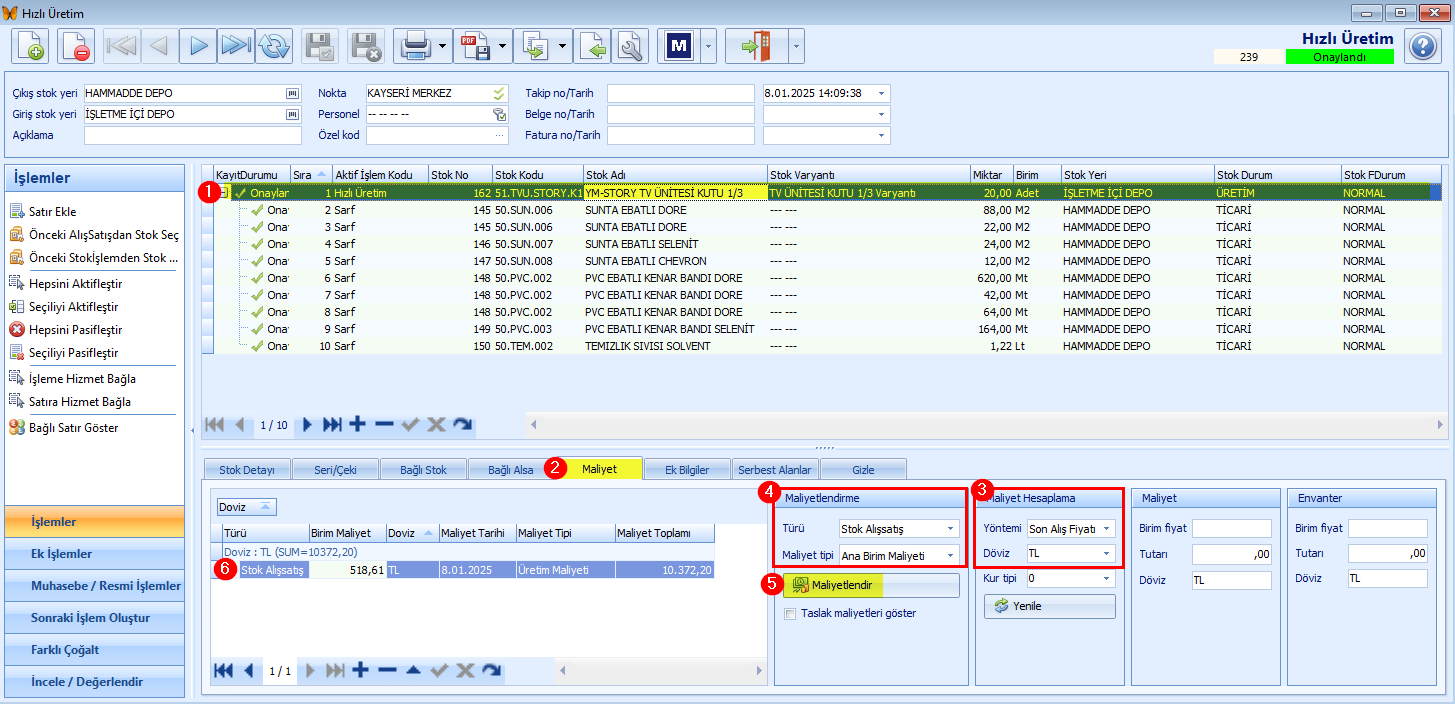Click the Açıklama input field

(x=192, y=135)
